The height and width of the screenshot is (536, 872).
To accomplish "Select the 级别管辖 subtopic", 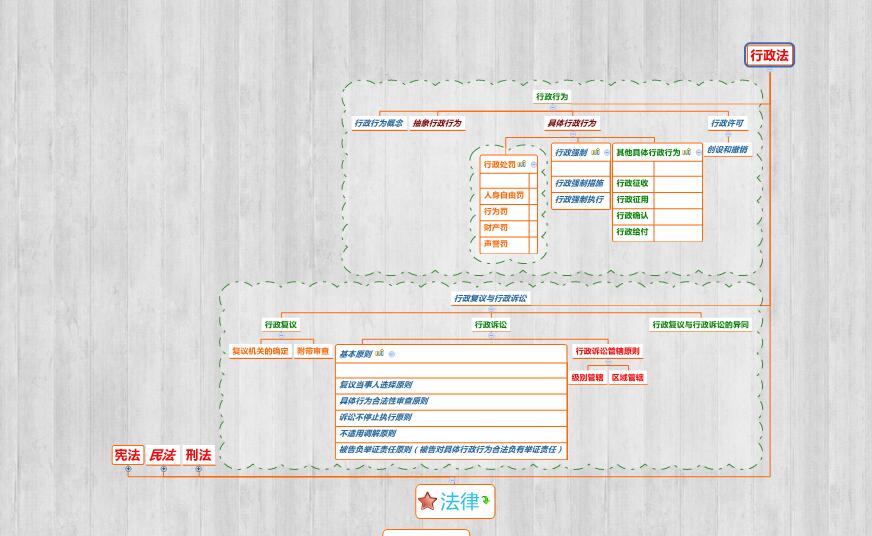I will click(x=587, y=378).
